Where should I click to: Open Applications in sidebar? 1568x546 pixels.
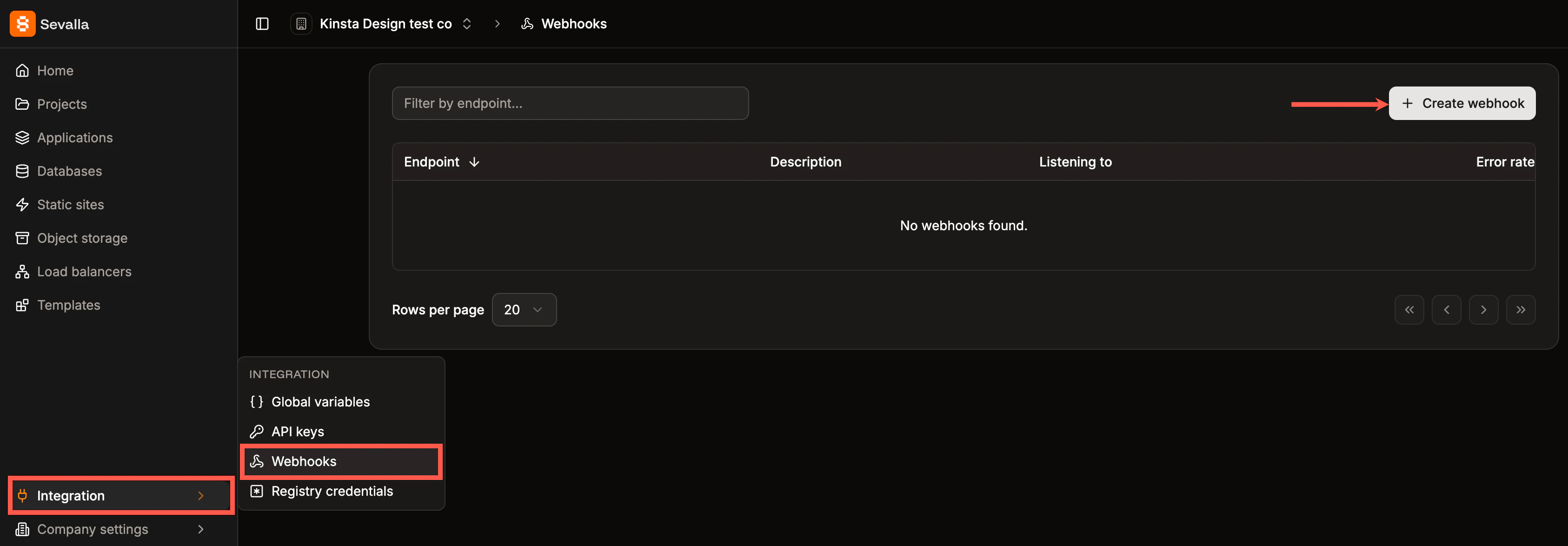(x=119, y=138)
